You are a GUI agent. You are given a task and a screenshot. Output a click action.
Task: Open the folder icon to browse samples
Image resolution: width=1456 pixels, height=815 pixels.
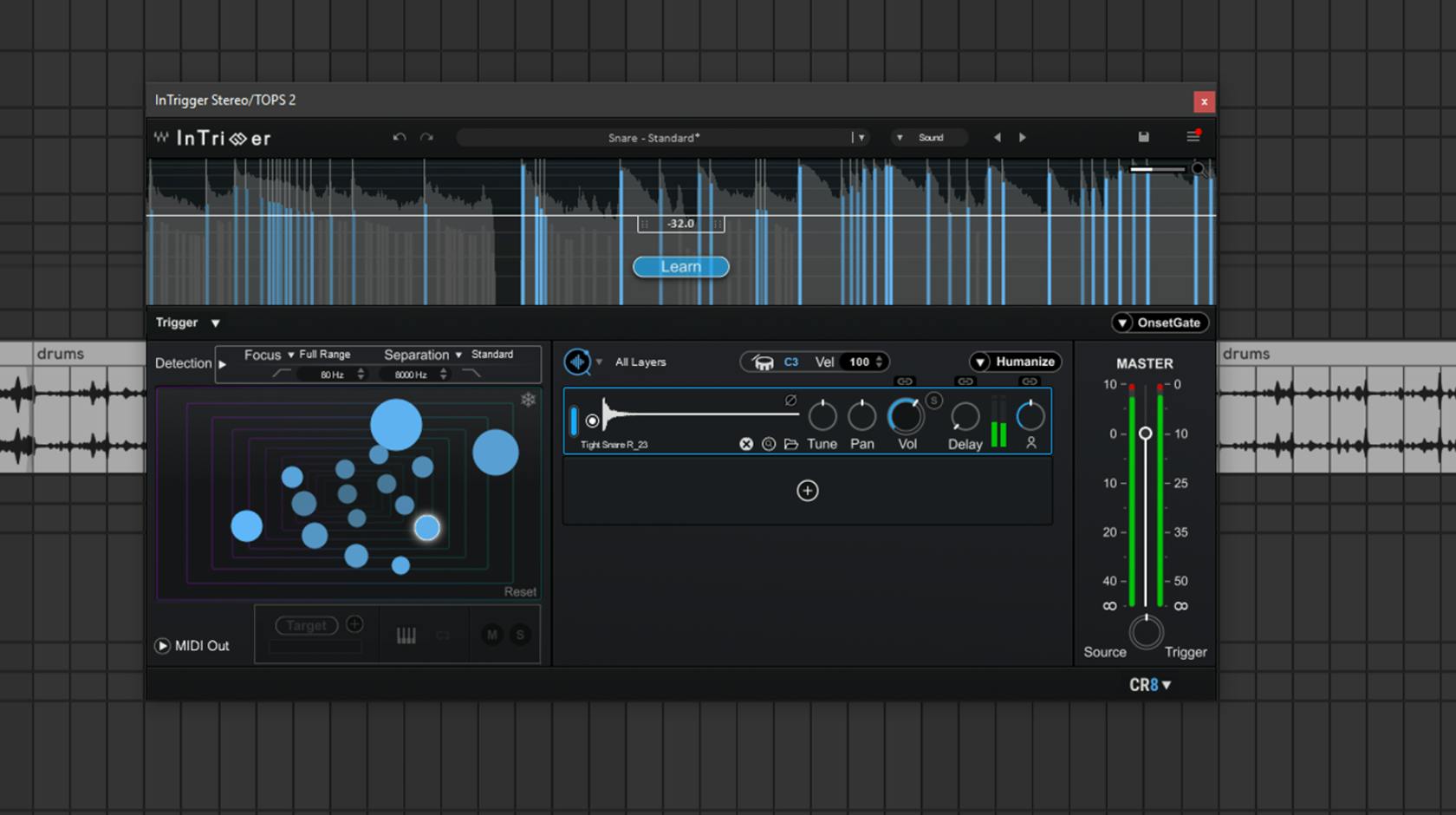[791, 444]
